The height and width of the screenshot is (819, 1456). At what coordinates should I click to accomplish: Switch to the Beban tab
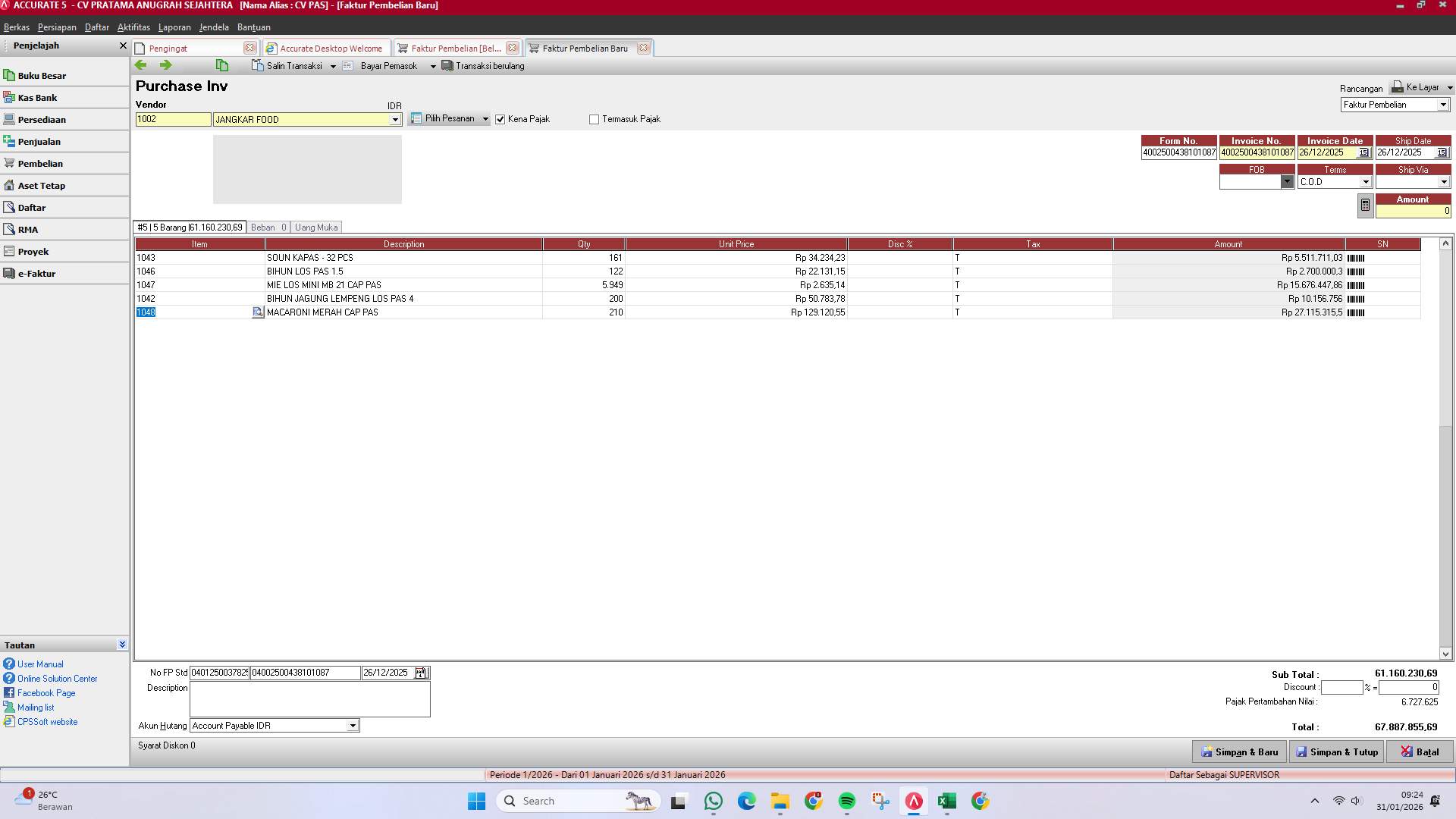[268, 227]
